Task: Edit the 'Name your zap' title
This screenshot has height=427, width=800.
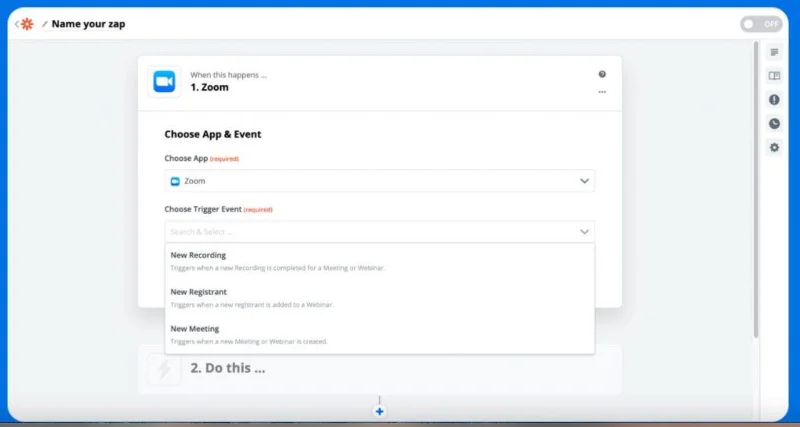Action: coord(88,24)
